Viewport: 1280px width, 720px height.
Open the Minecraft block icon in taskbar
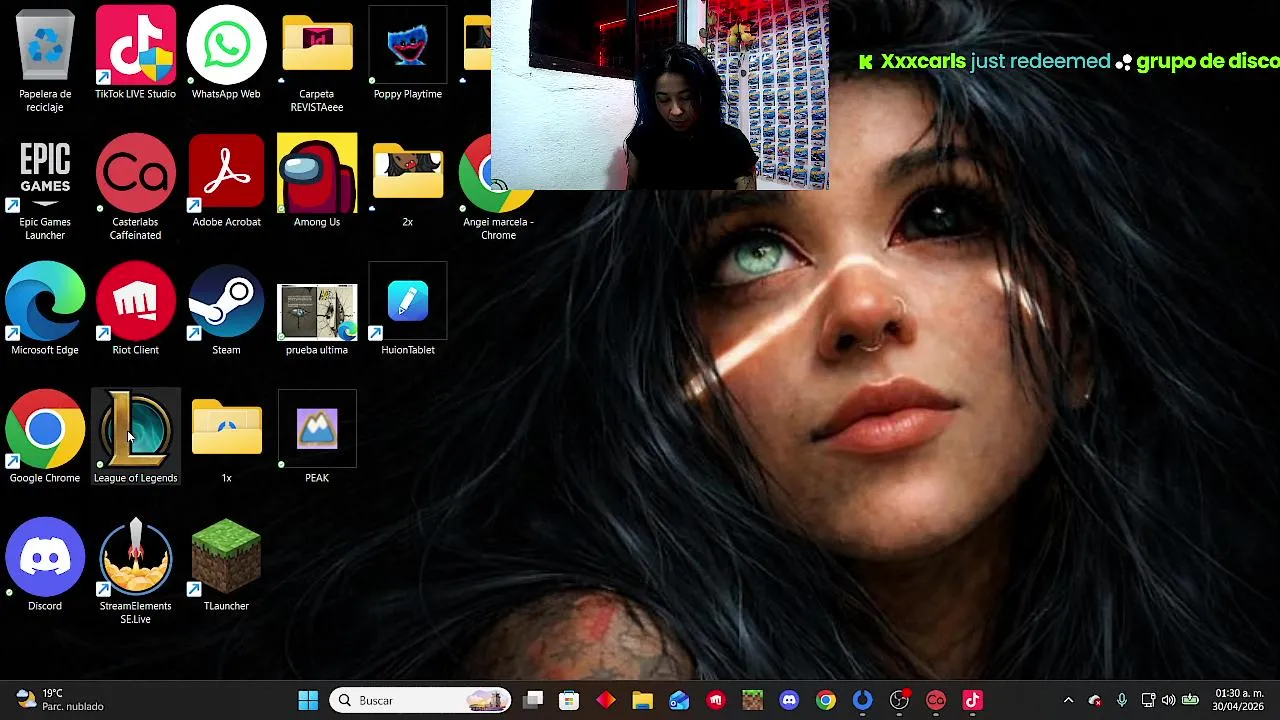pos(752,700)
